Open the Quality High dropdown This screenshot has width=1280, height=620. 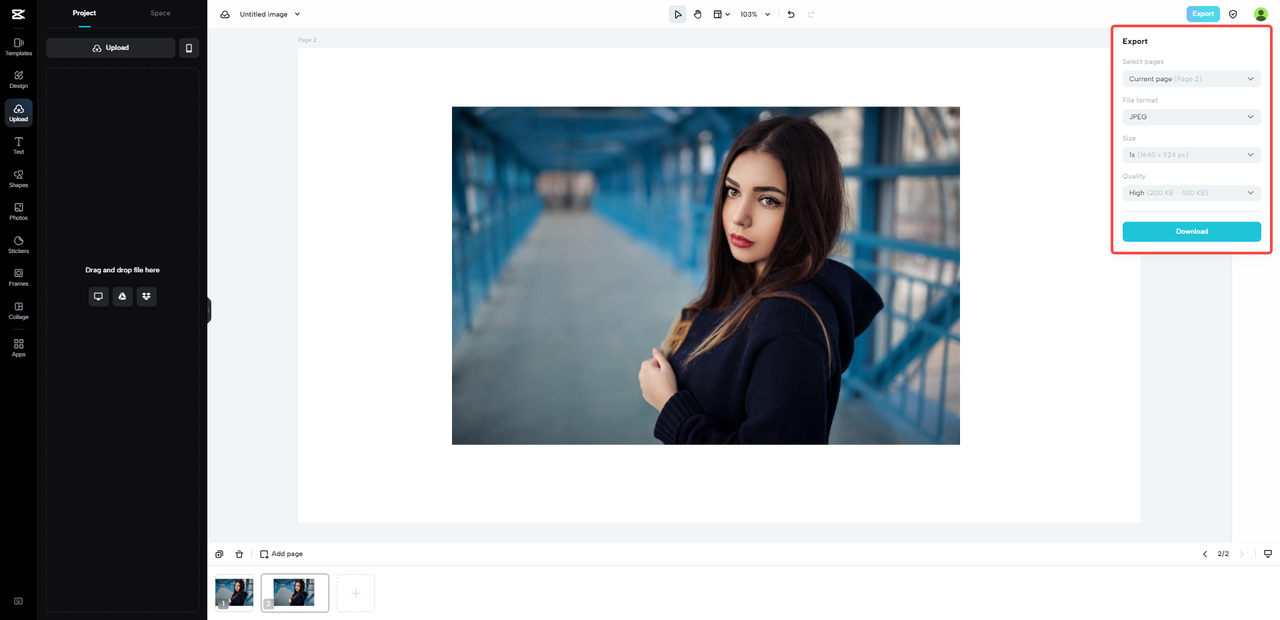tap(1191, 193)
